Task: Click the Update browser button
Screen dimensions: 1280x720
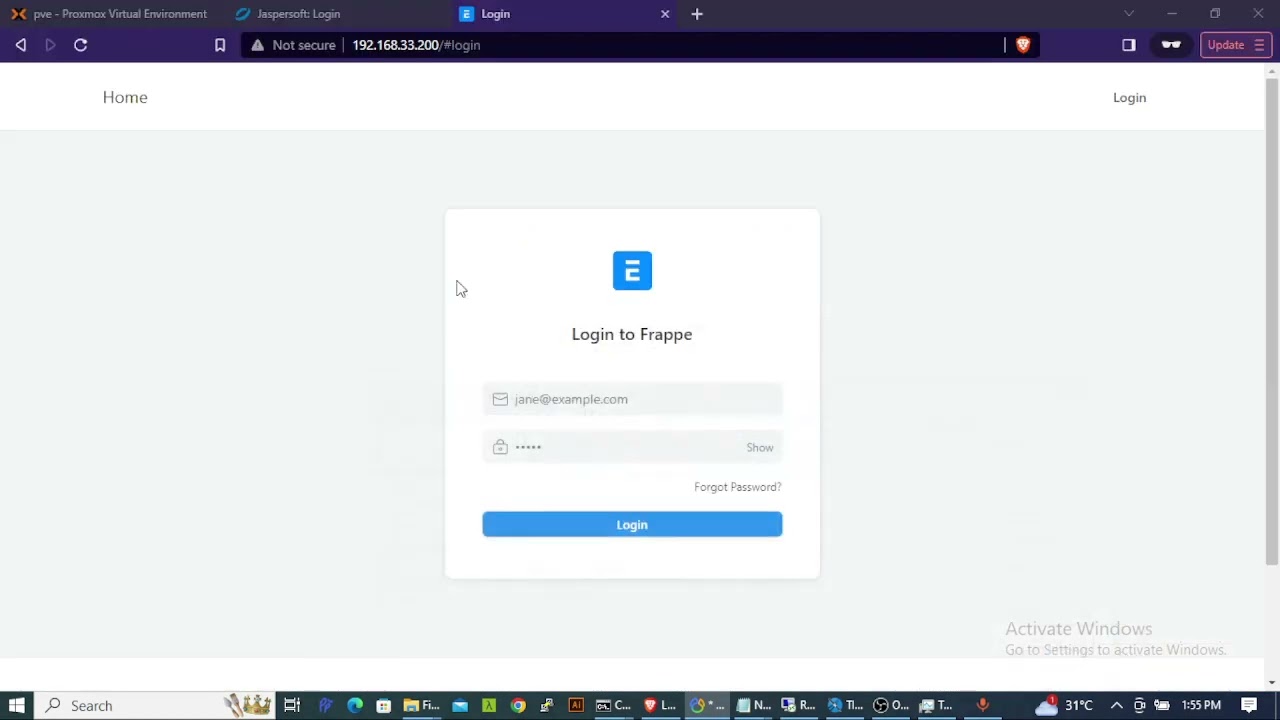Action: click(1236, 45)
